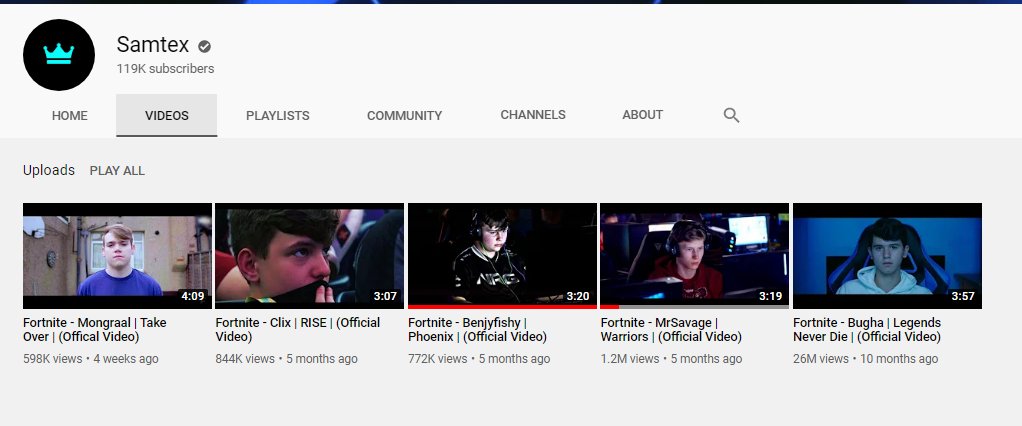Click the watch-progress bar under MrSavage video
Viewport: 1022px width, 426px height.
695,307
